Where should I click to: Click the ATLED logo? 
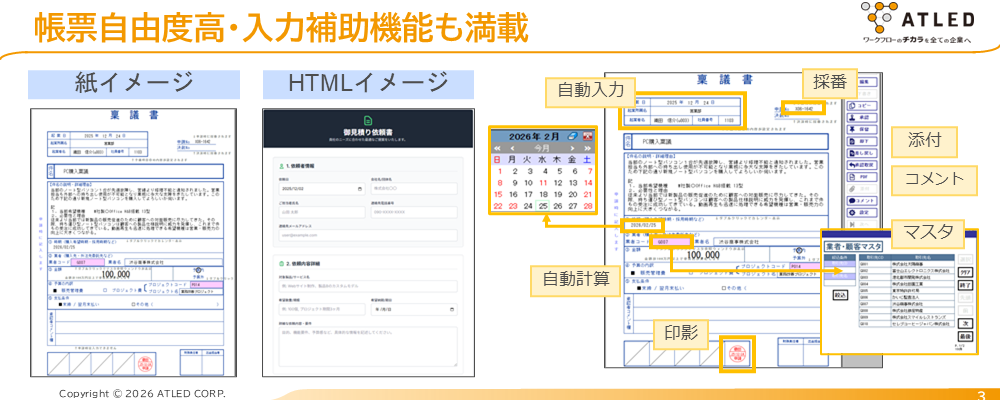coord(918,24)
